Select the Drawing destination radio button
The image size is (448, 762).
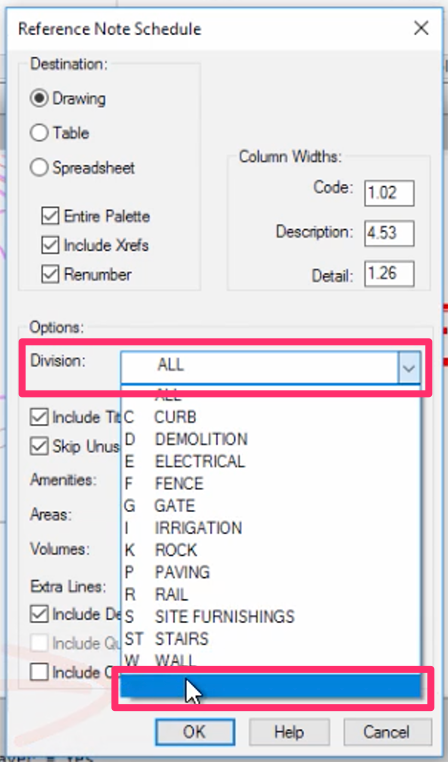tap(39, 98)
